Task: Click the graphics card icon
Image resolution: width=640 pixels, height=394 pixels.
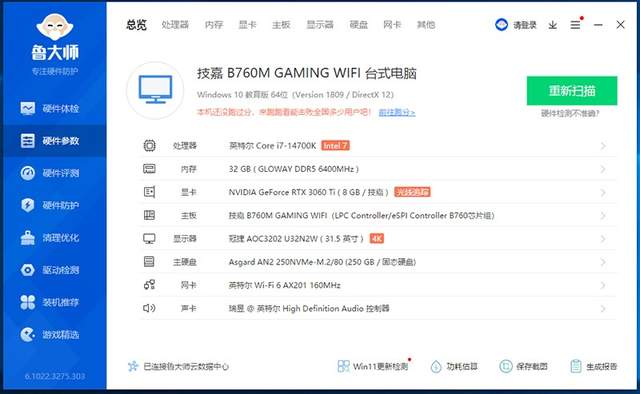Action: 149,192
